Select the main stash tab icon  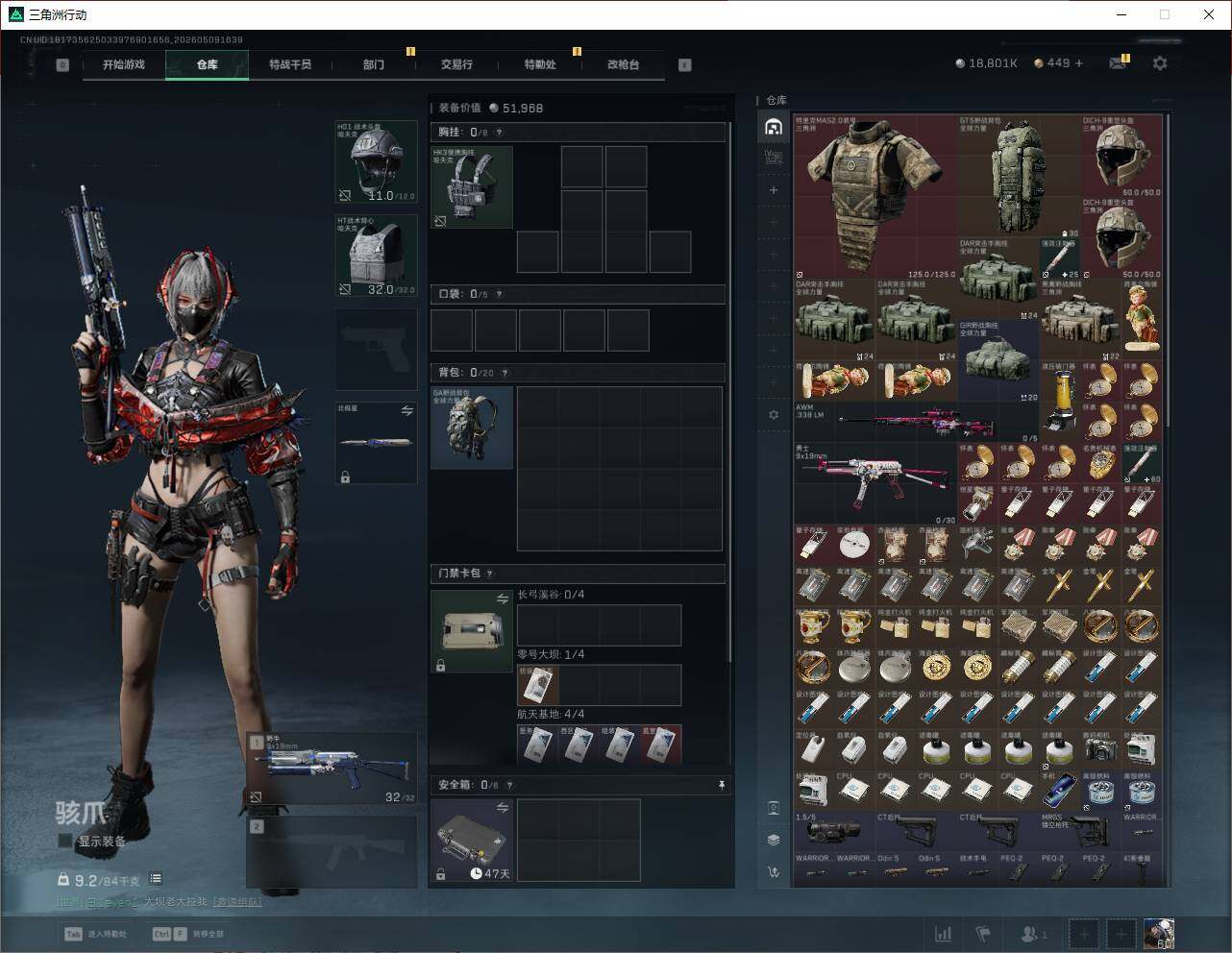pos(774,127)
